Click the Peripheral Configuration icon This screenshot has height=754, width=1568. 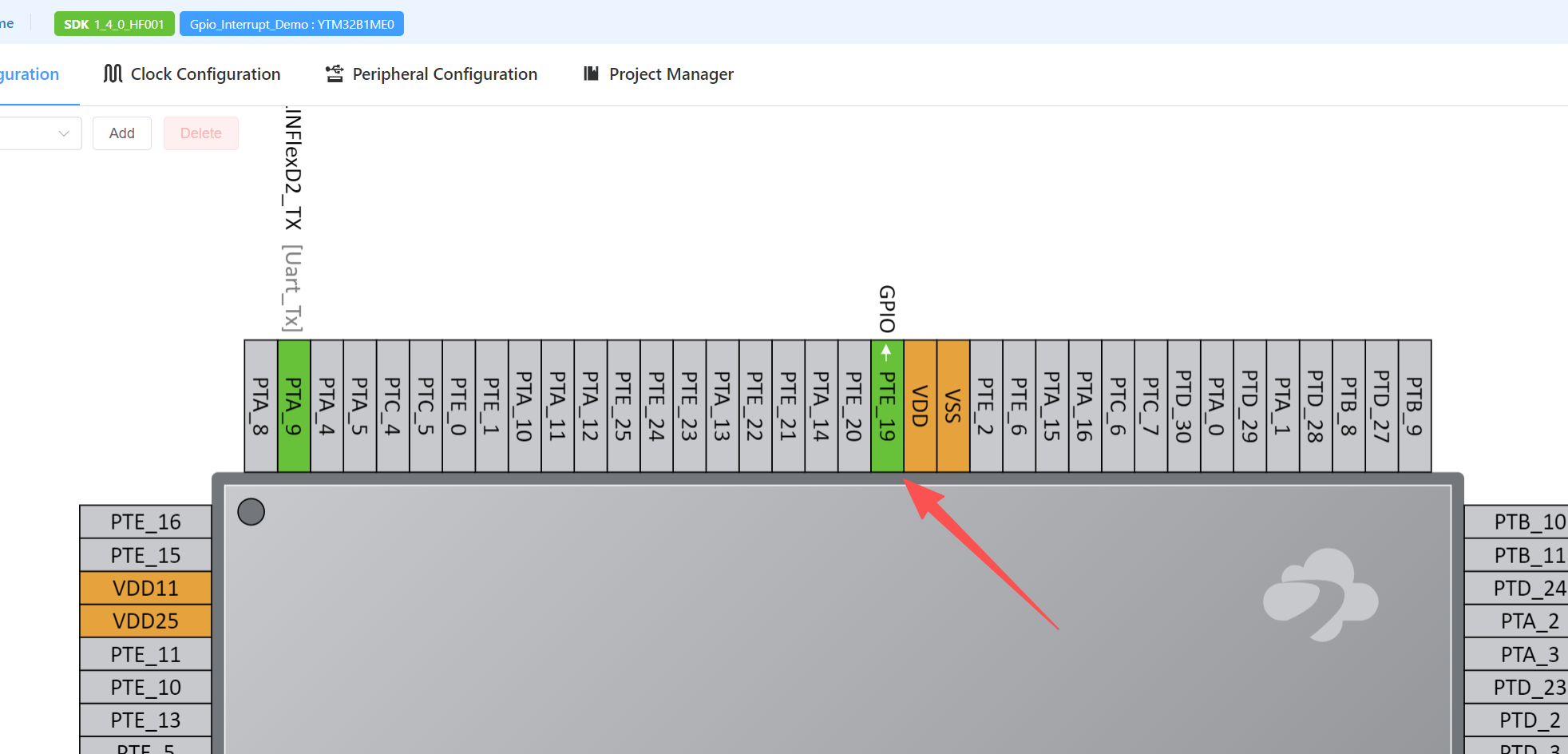click(x=335, y=74)
